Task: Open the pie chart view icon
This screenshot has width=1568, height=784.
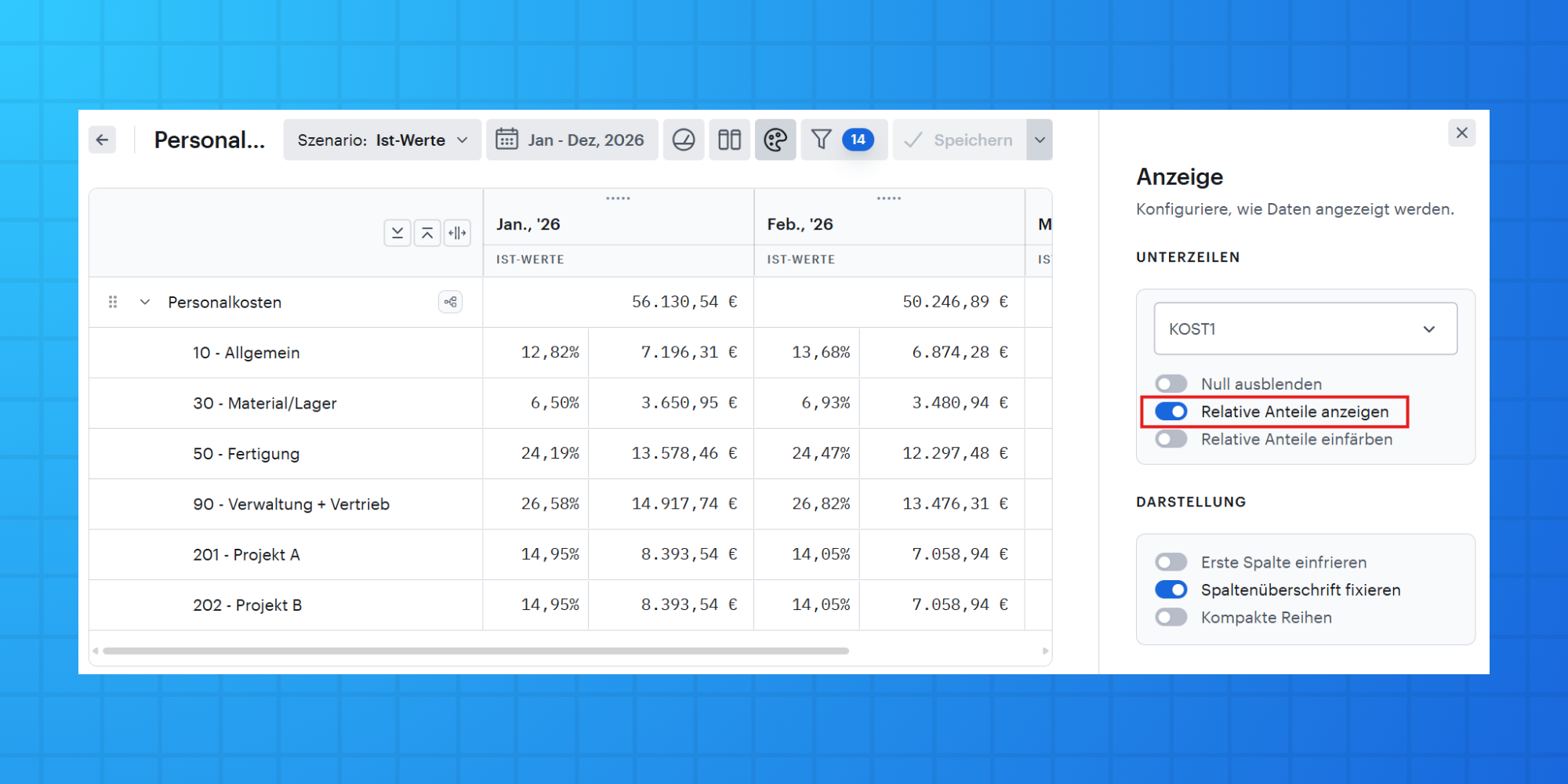Action: tap(684, 140)
